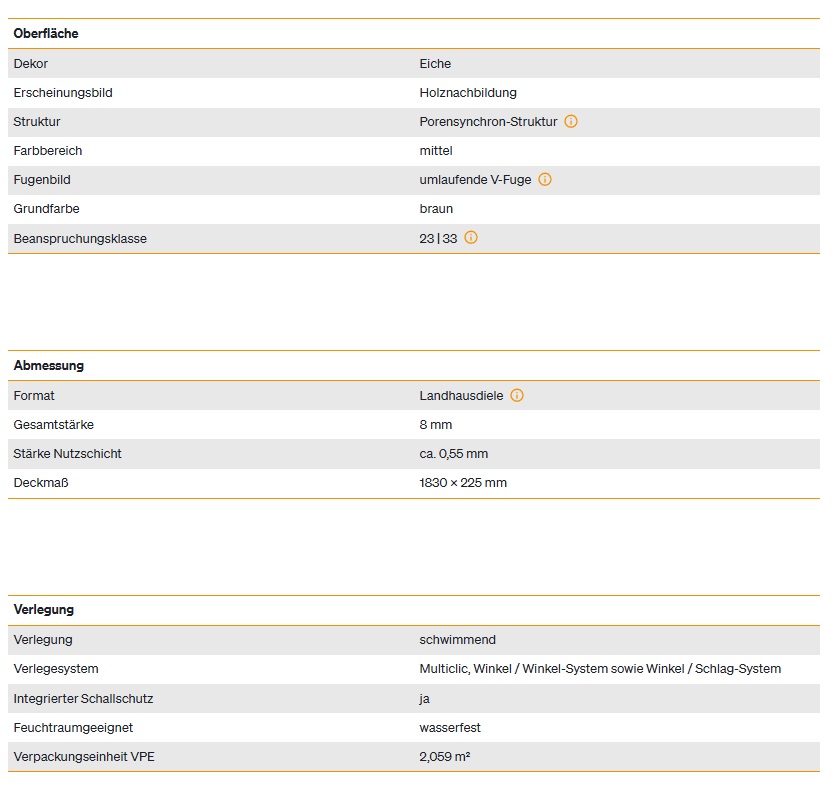Viewport: 839px width, 789px height.
Task: Select the 'Landhausdiele' value text
Action: [x=461, y=395]
